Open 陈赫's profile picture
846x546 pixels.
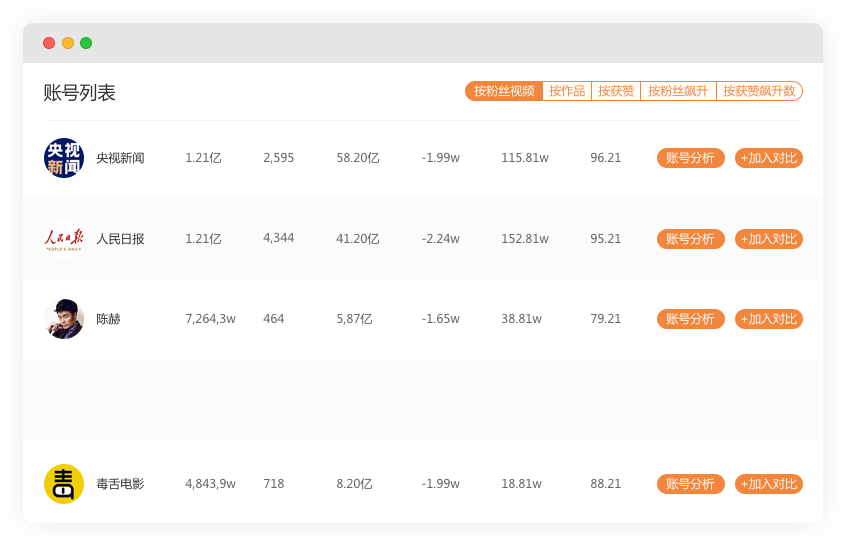pos(64,319)
